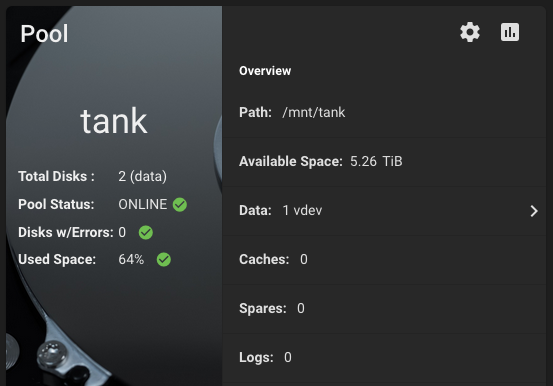This screenshot has width=553, height=386.
Task: Click the Total Disks 2 (data) value
Action: [x=142, y=176]
